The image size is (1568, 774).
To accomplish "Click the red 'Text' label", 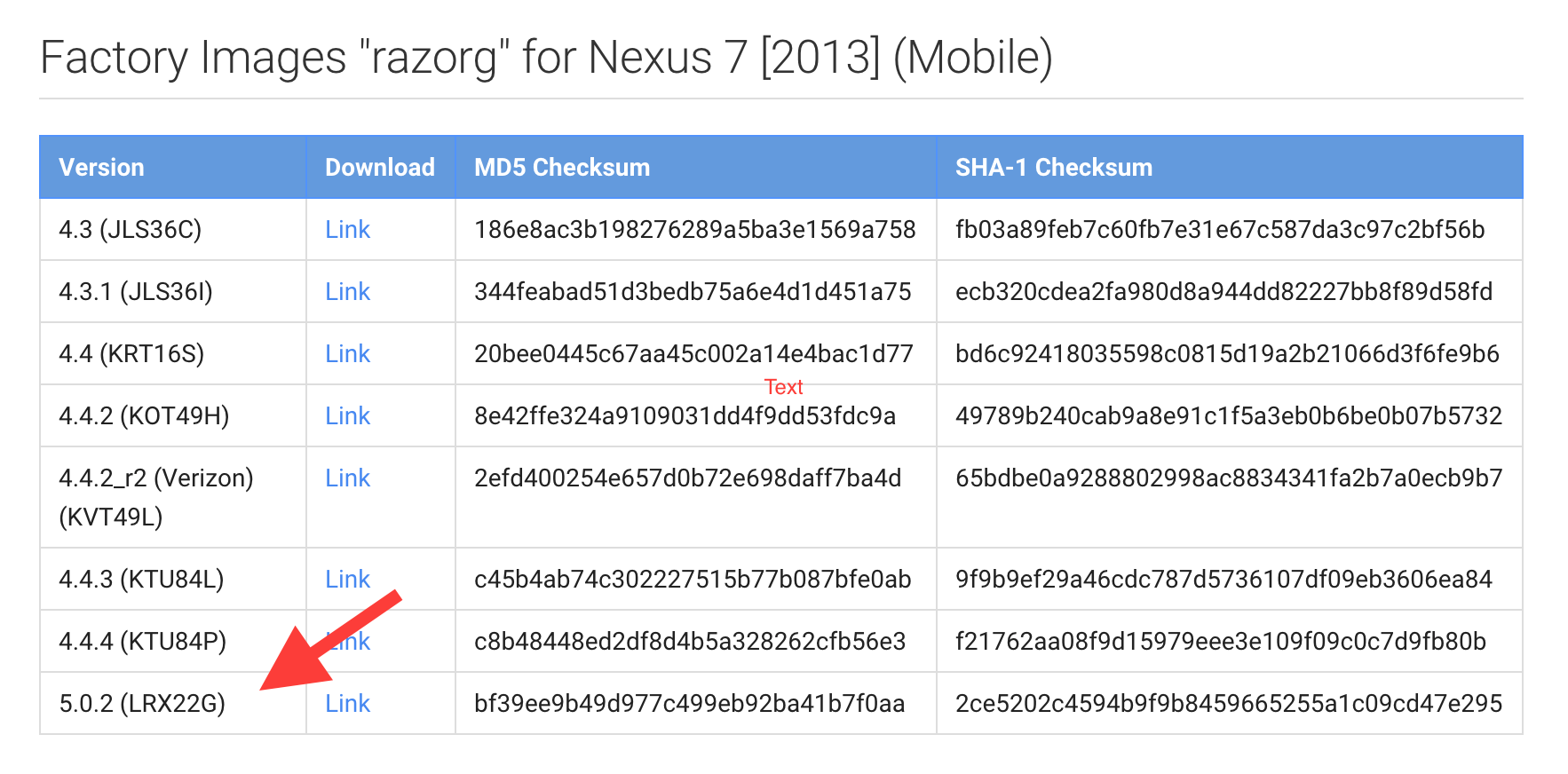I will (783, 387).
